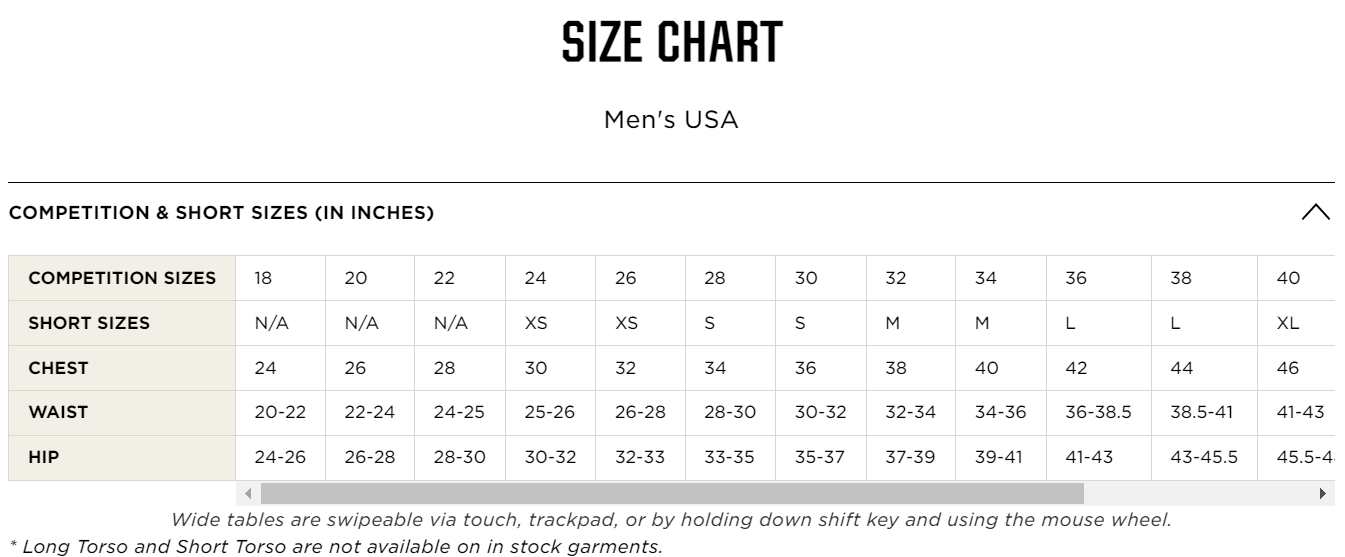Click the Competition & Short Sizes (In Inches) heading

pos(221,213)
